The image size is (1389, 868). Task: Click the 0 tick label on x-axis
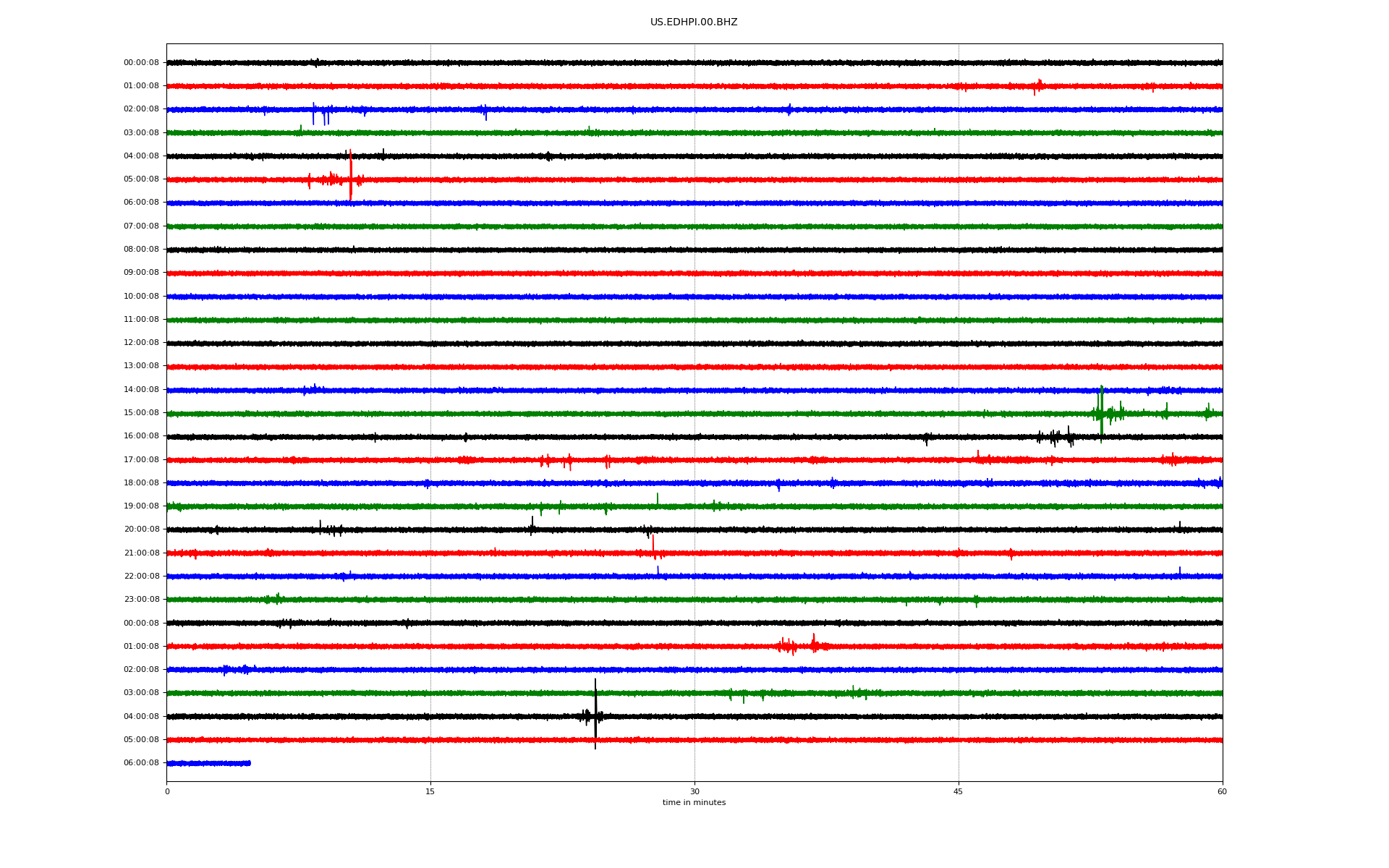click(x=167, y=791)
